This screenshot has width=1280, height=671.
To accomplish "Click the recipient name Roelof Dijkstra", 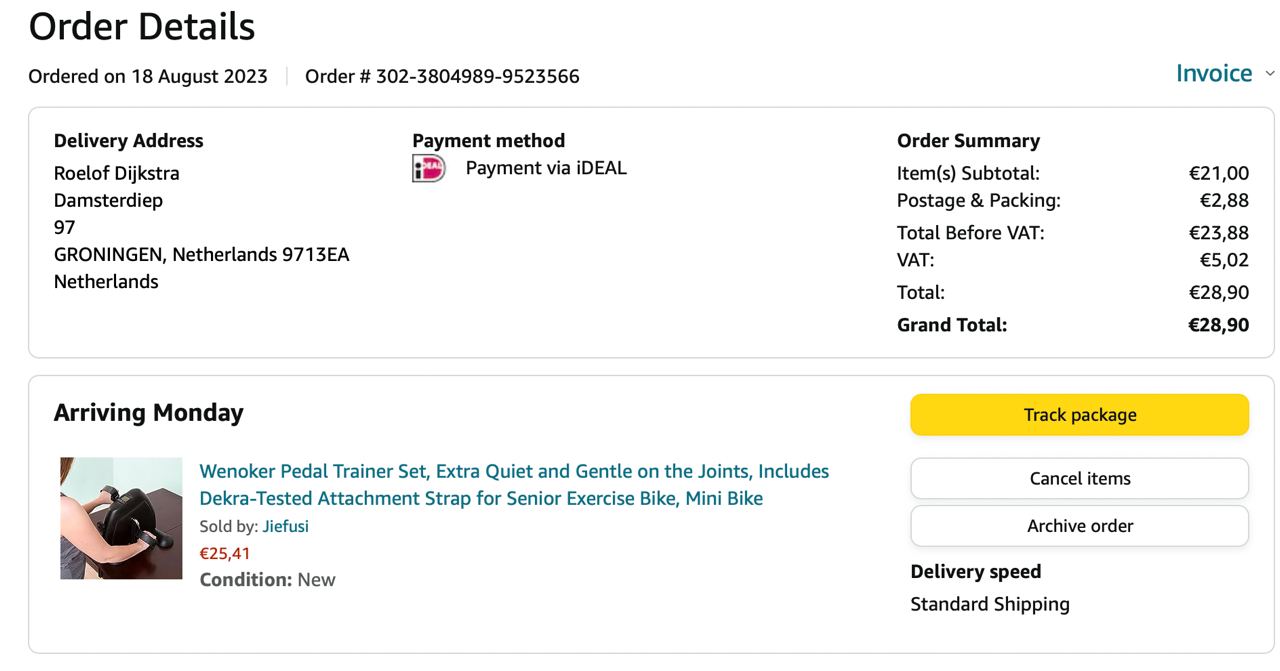I will (x=117, y=173).
